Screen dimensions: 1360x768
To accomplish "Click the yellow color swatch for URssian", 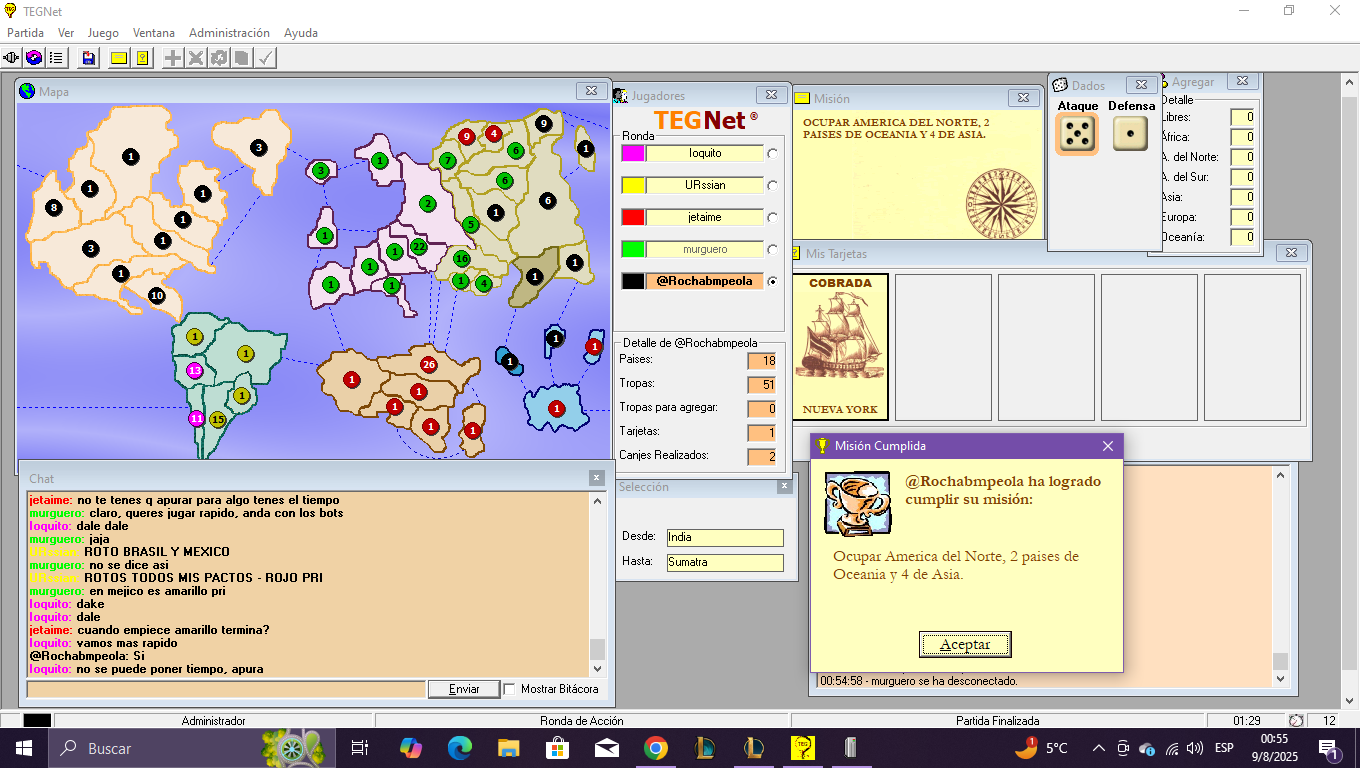I will point(633,185).
